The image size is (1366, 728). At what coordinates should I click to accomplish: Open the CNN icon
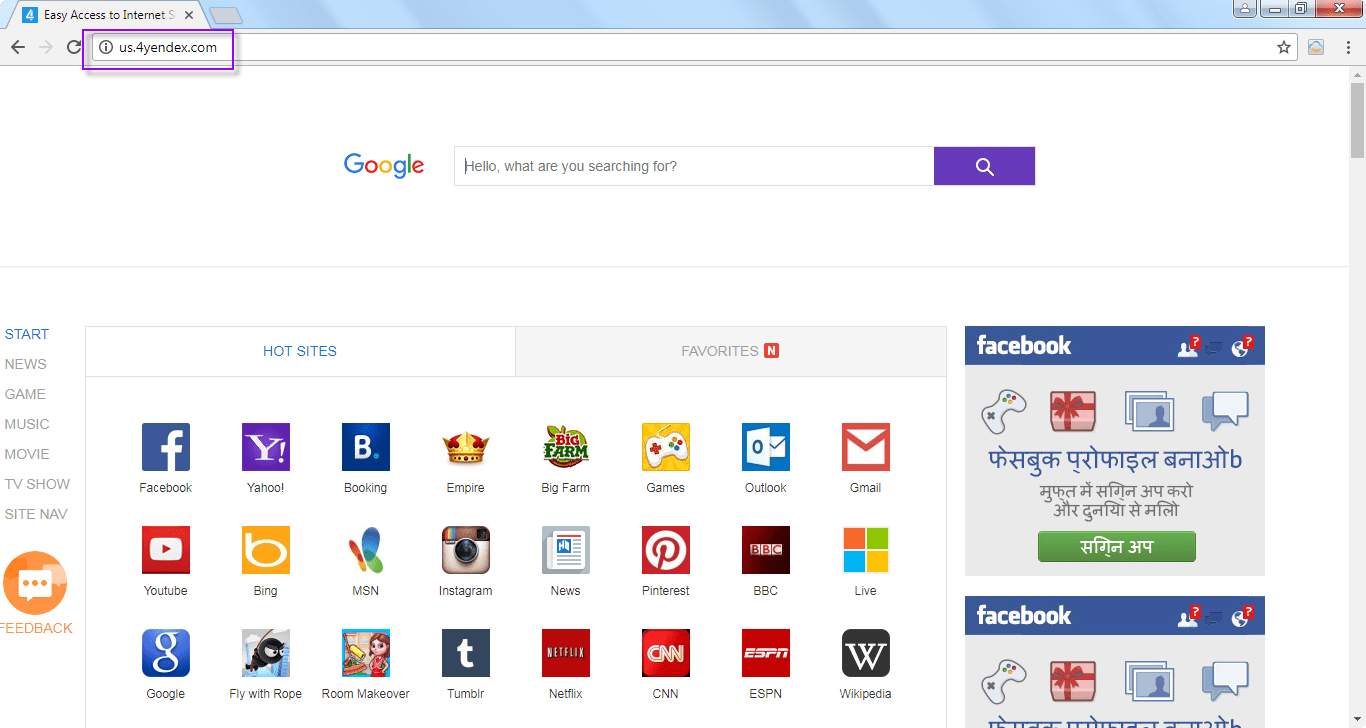666,653
